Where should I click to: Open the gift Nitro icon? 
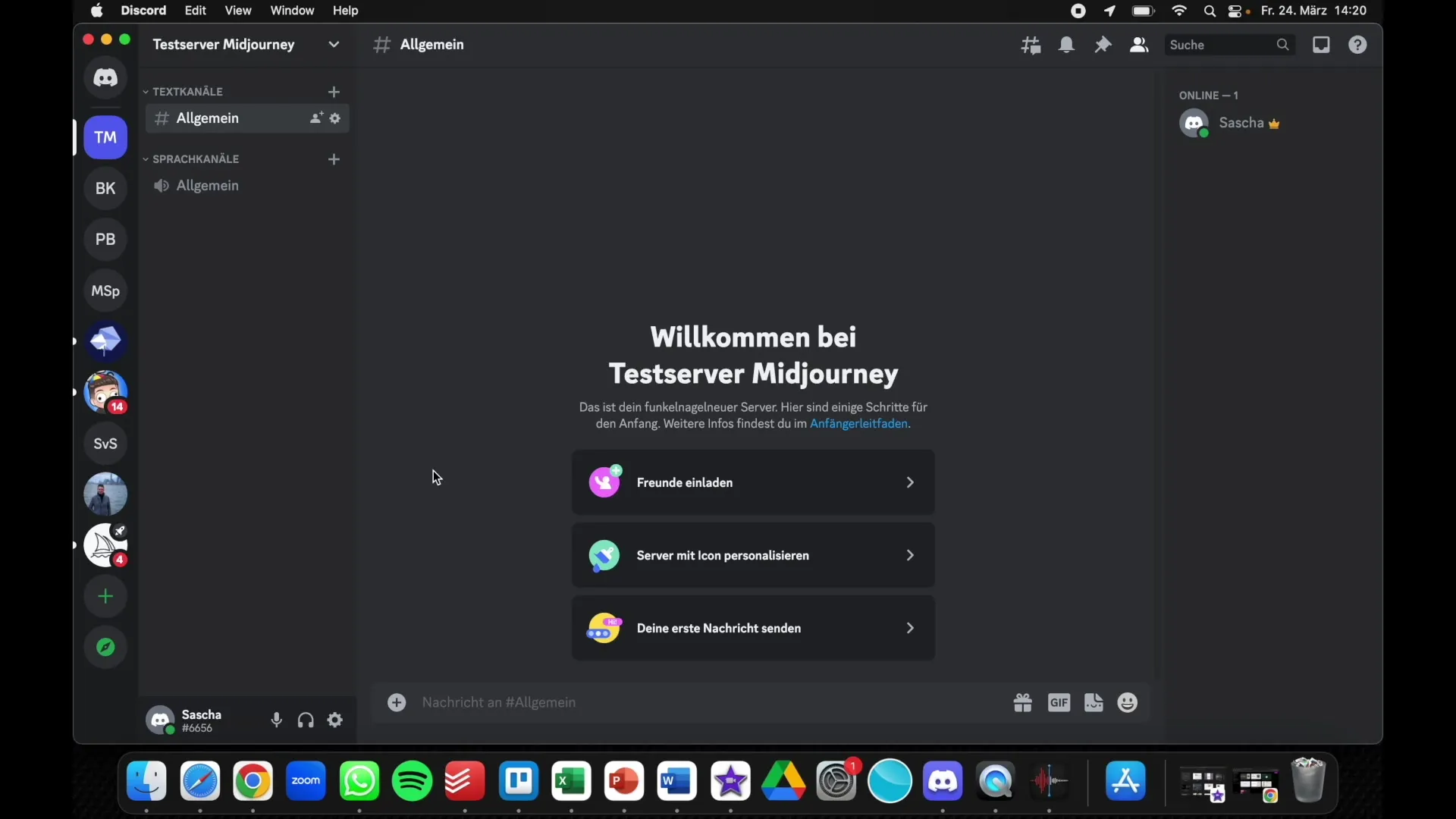1023,703
